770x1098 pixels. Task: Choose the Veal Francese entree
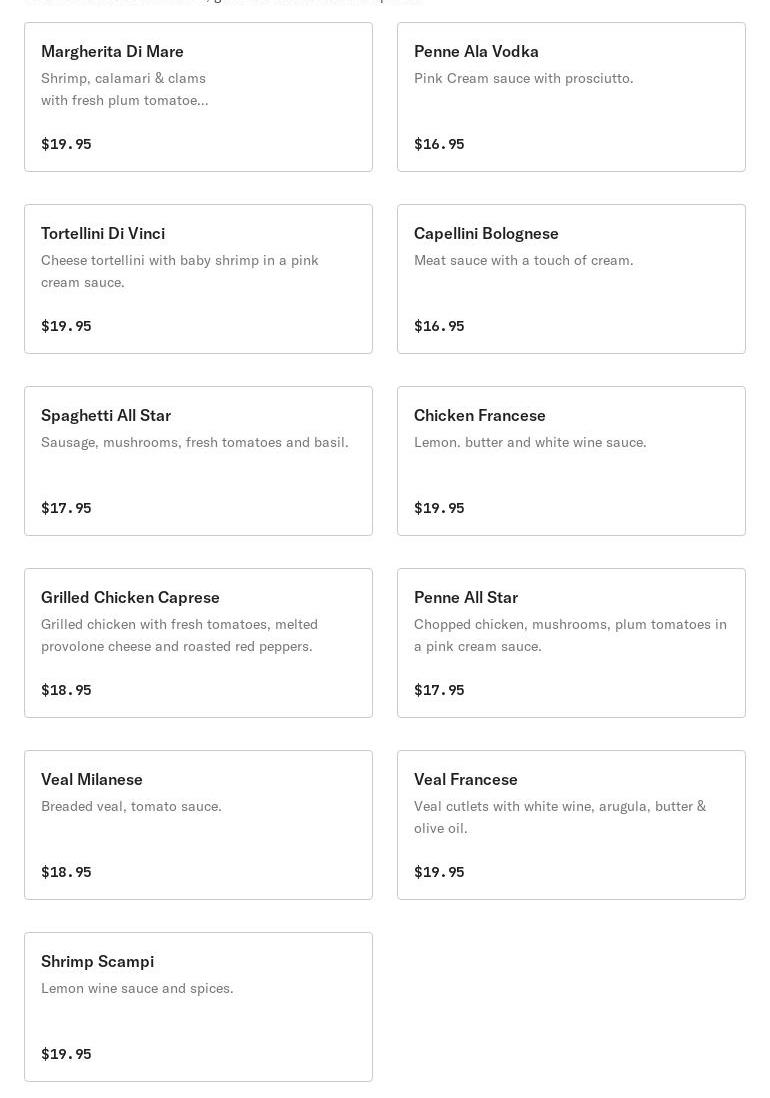[x=571, y=825]
